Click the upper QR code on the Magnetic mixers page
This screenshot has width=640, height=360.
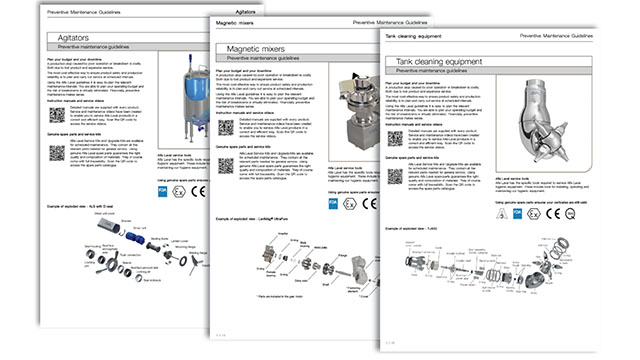click(226, 127)
